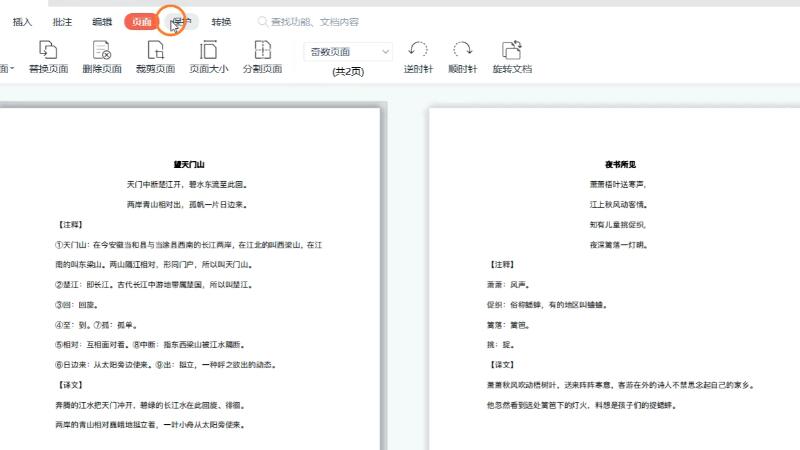Rotate counterclockwise with the 逆时针 icon
The width and height of the screenshot is (800, 450).
pyautogui.click(x=418, y=57)
